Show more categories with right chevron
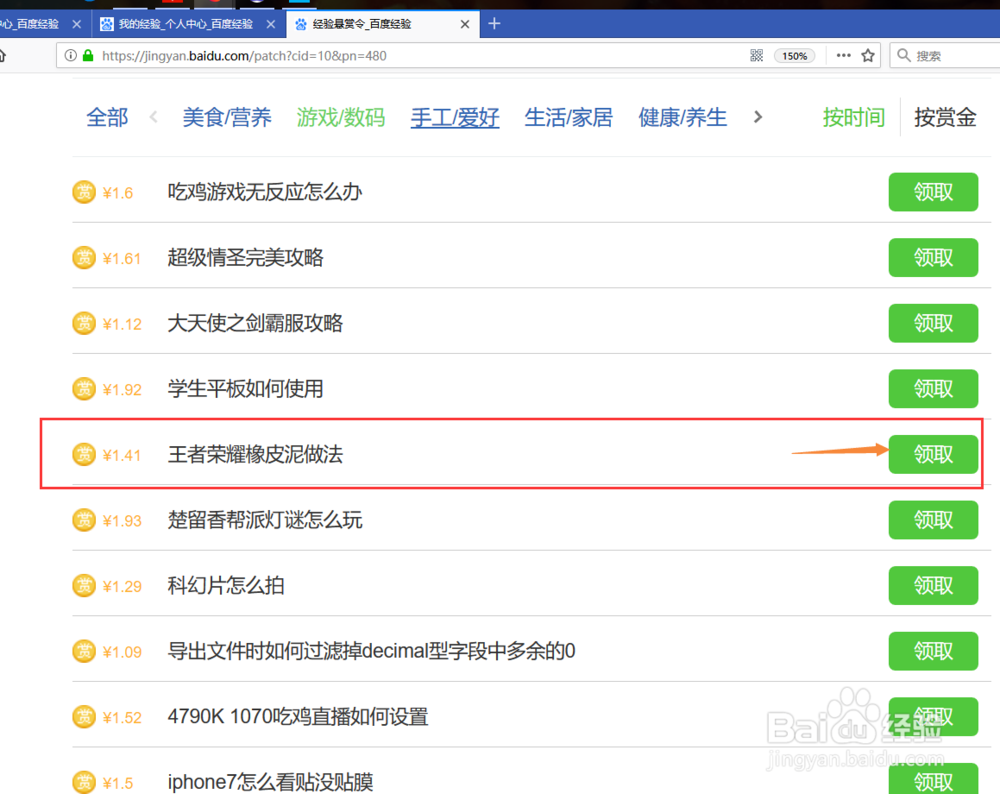 point(758,117)
